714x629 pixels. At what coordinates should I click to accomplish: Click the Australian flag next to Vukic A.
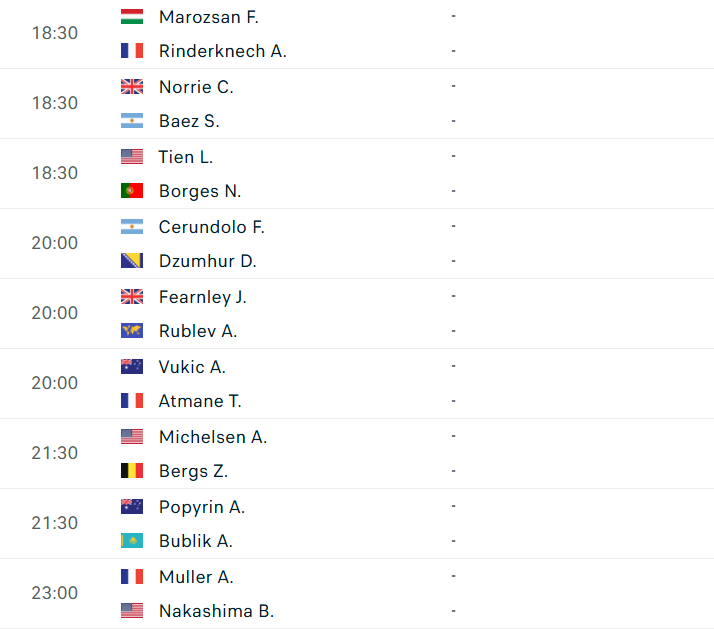tap(132, 367)
